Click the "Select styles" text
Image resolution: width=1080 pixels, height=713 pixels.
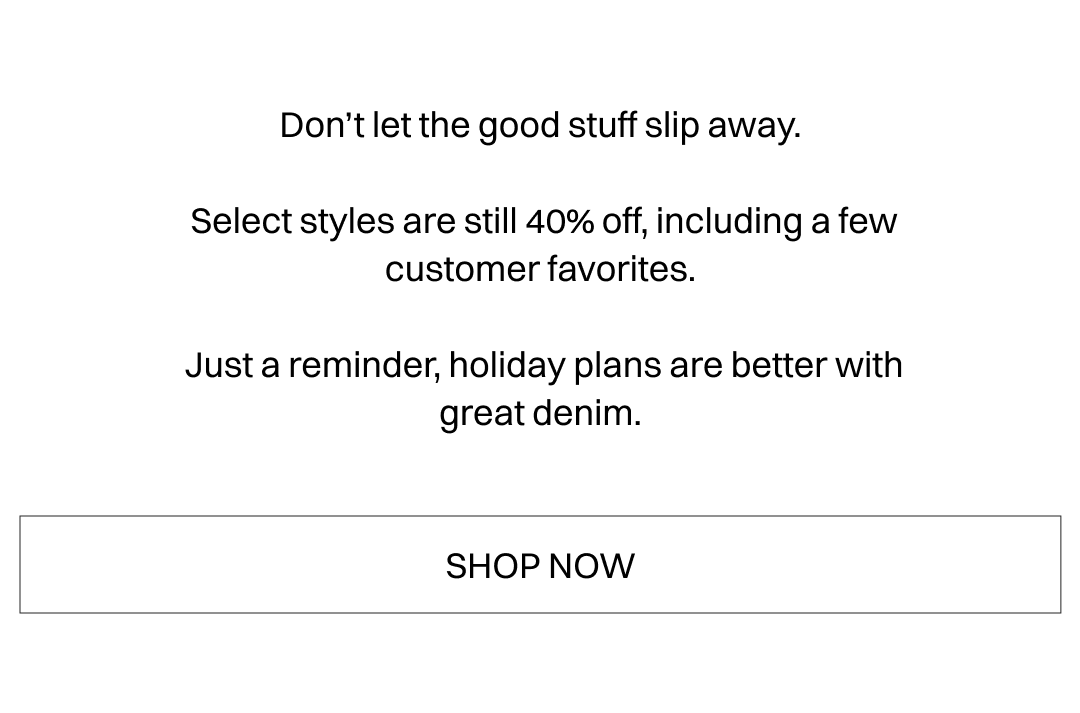(292, 221)
